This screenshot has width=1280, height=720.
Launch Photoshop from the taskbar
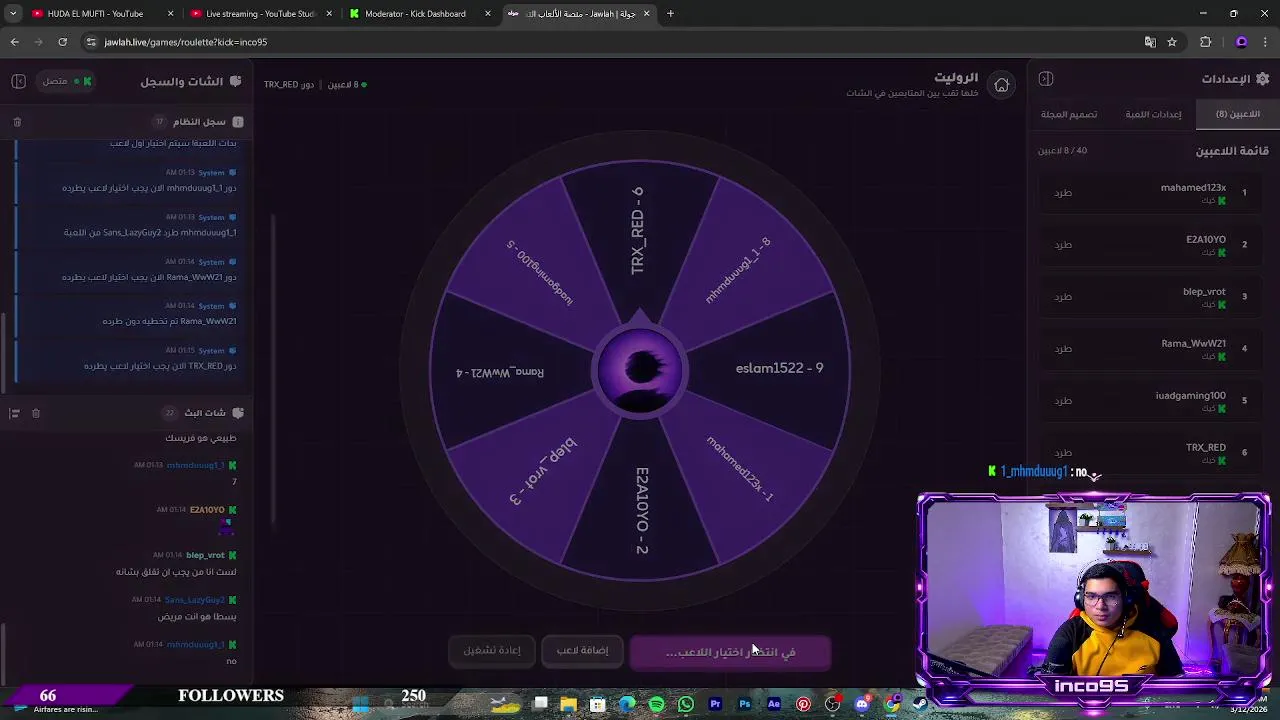coord(744,704)
